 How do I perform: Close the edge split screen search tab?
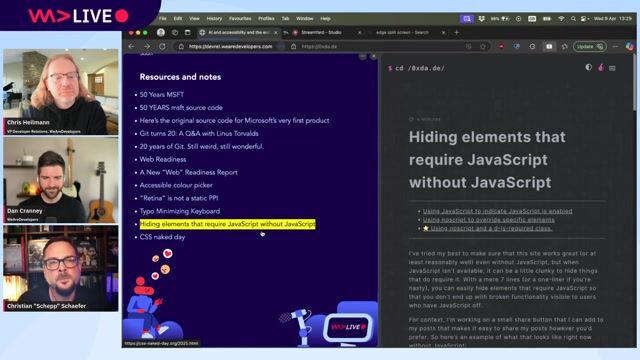tap(444, 32)
